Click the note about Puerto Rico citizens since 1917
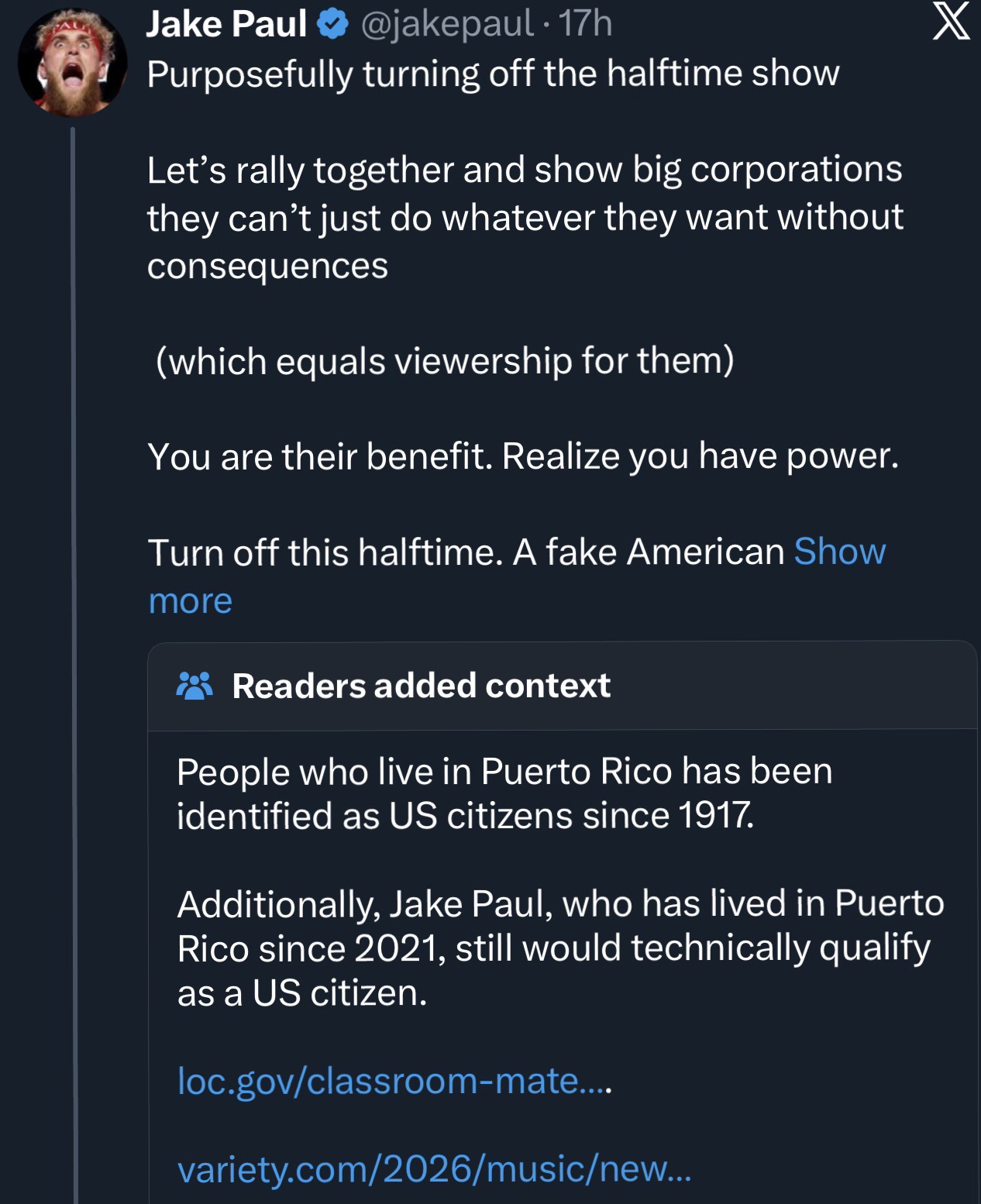Viewport: 981px width, 1204px height. pos(504,793)
